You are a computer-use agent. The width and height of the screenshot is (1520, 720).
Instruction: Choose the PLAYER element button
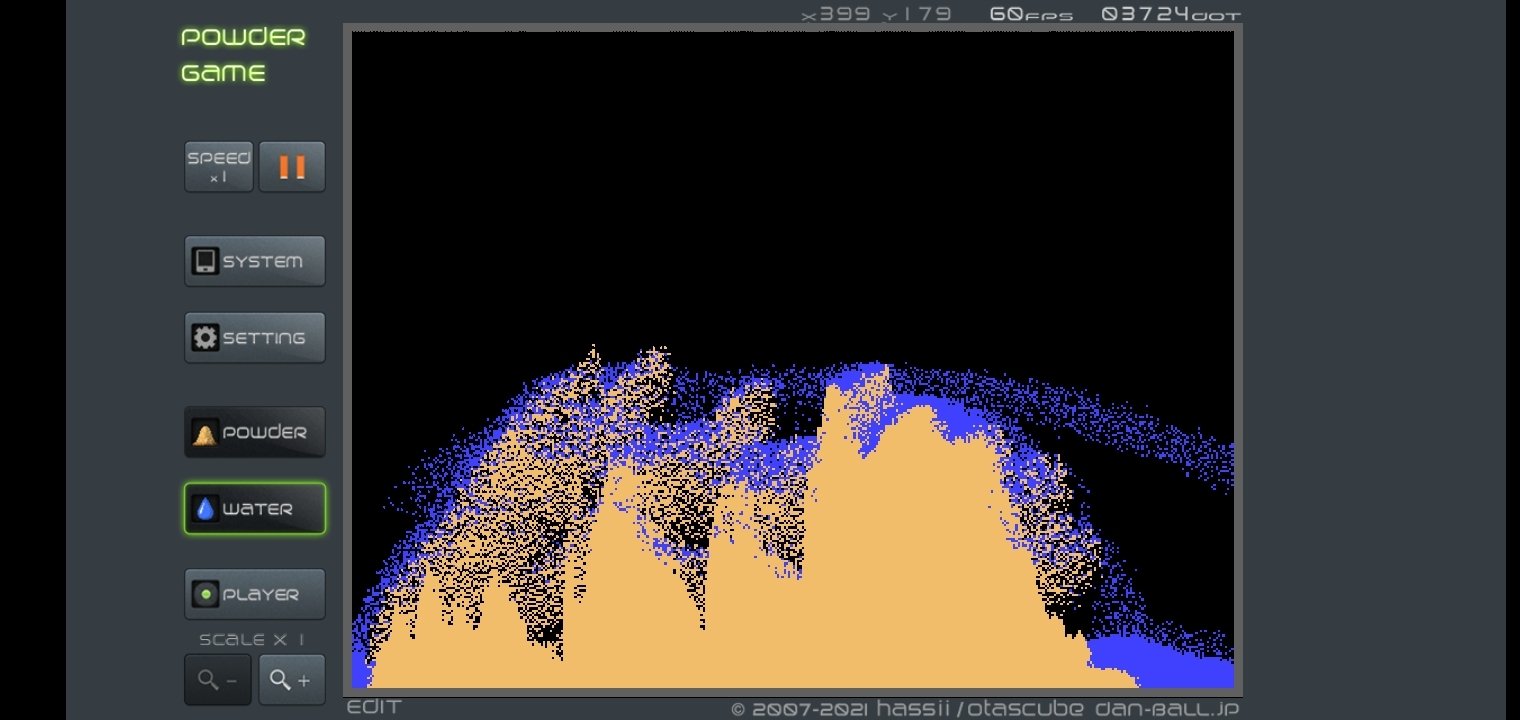click(255, 594)
